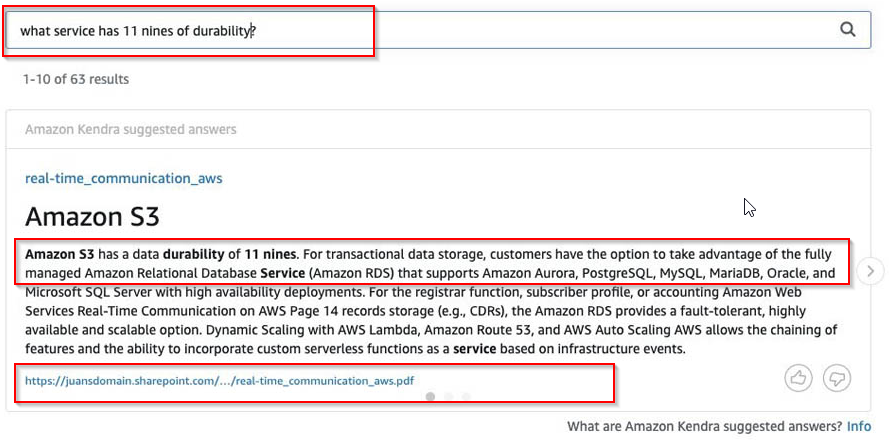Click the "Amazon Kendra suggested answers" panel header
This screenshot has height=440, width=889.
point(130,129)
